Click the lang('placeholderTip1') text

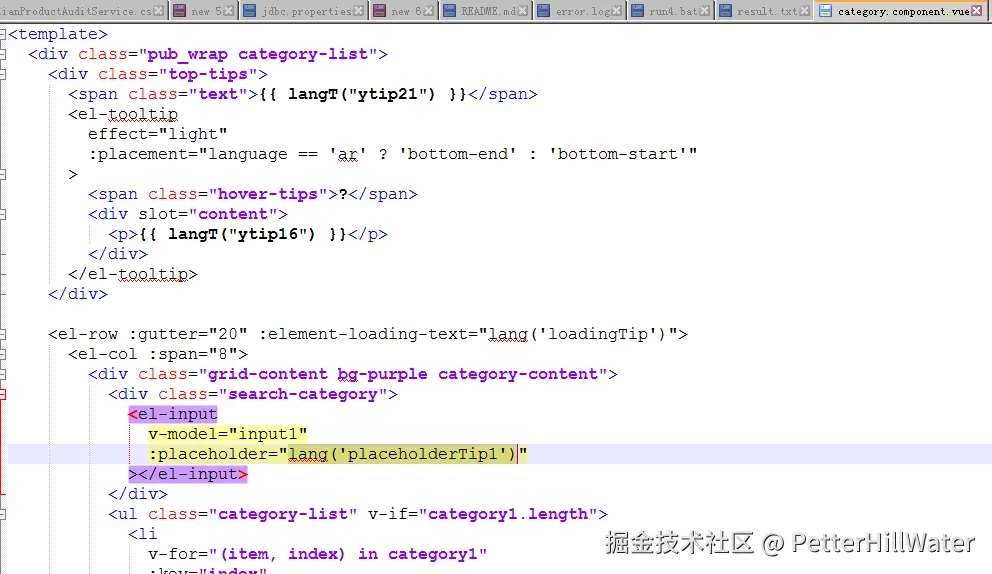402,454
